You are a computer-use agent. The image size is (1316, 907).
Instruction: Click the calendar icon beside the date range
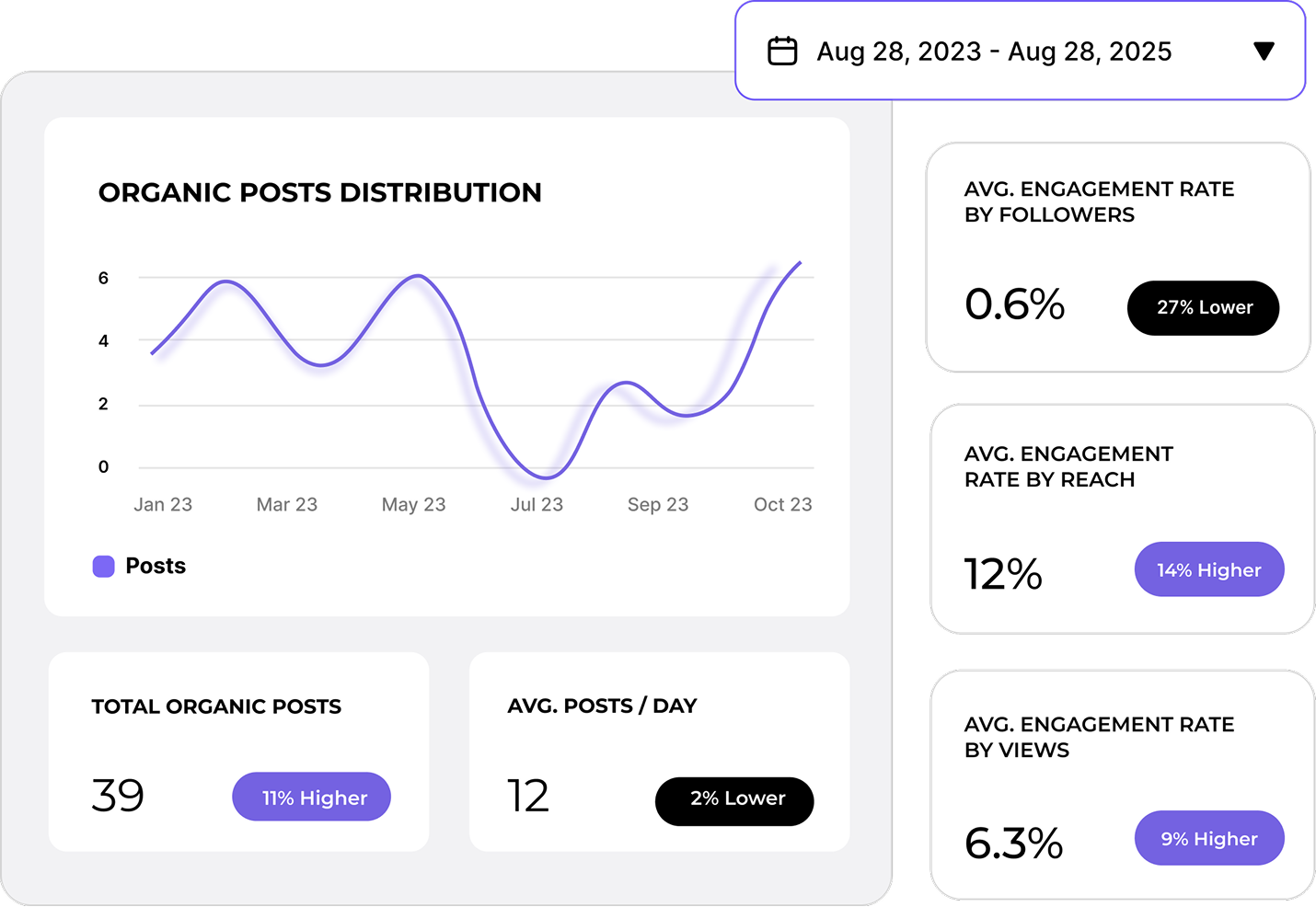pos(783,52)
